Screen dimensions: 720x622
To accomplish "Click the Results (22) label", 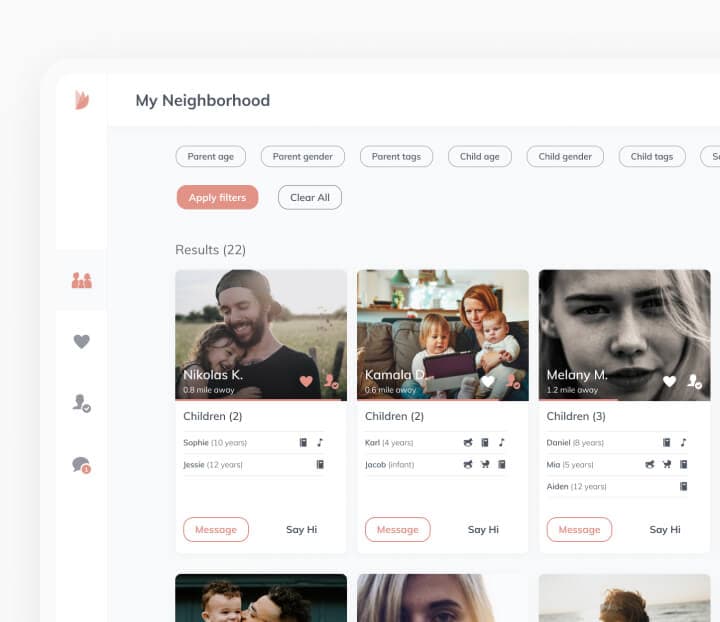I will point(210,250).
